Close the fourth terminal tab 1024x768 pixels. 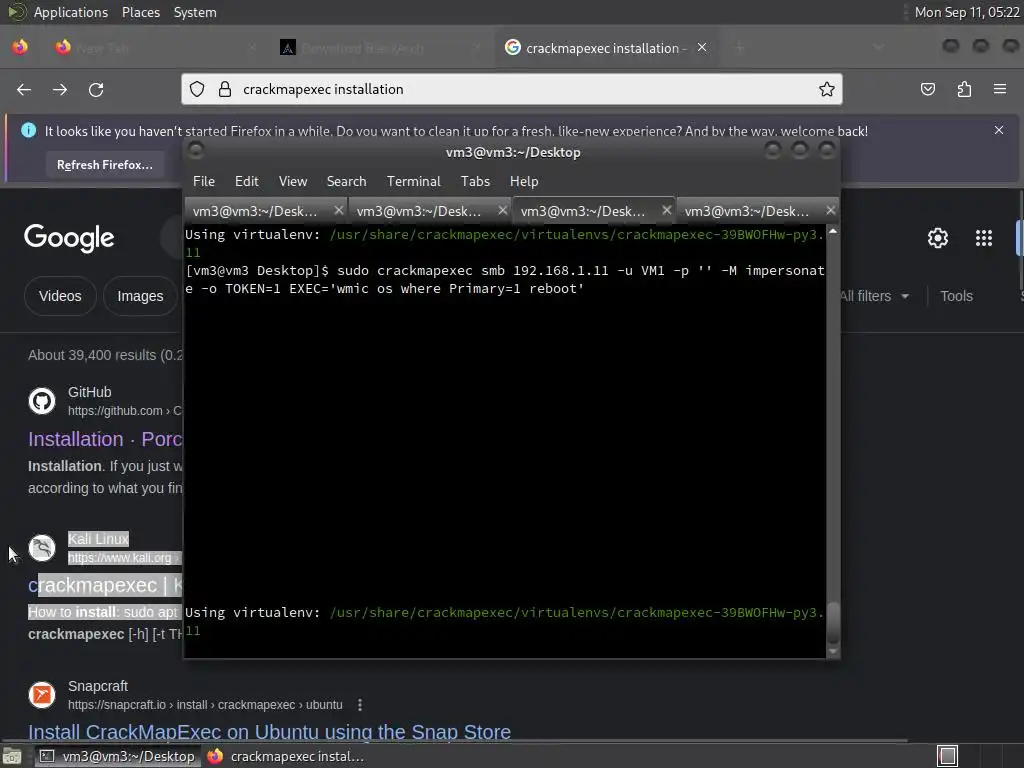[x=830, y=210]
